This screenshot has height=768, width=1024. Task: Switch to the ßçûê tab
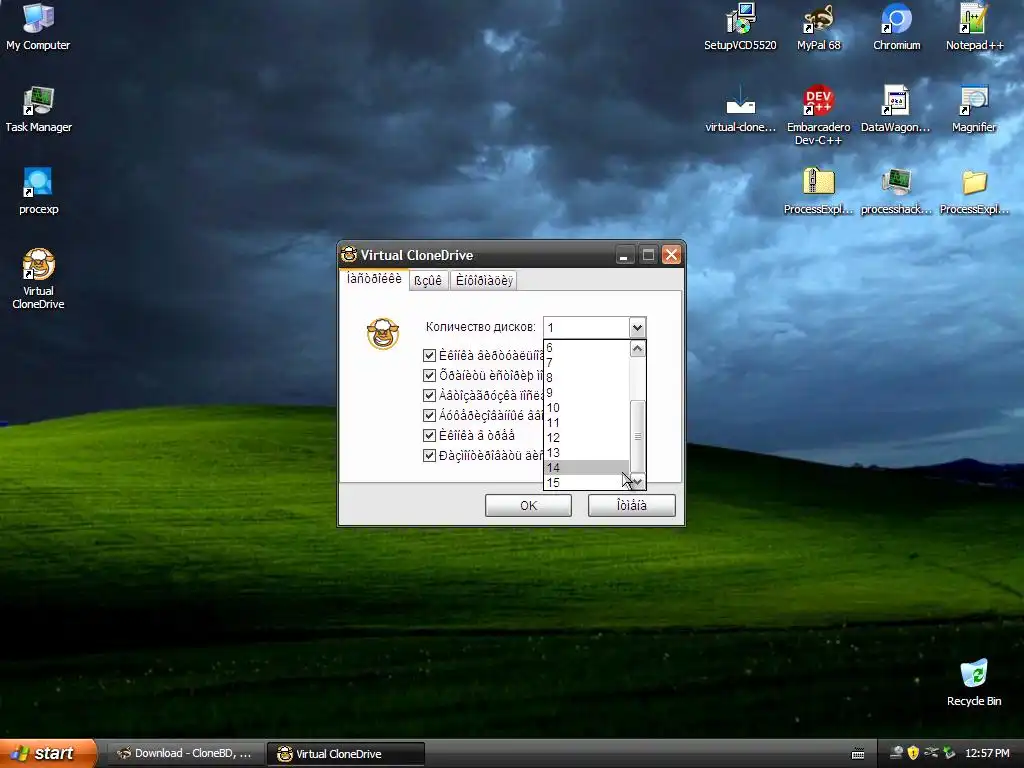coord(428,281)
